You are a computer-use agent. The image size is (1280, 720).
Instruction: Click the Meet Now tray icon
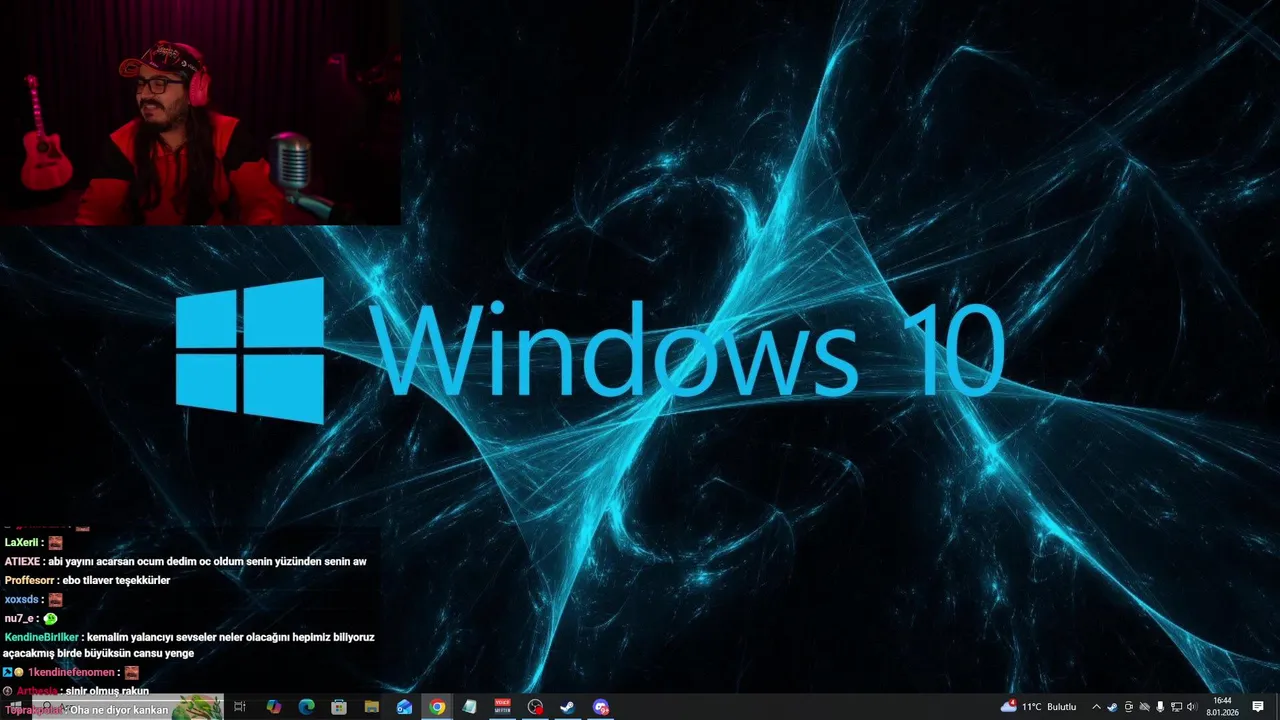tap(1129, 707)
